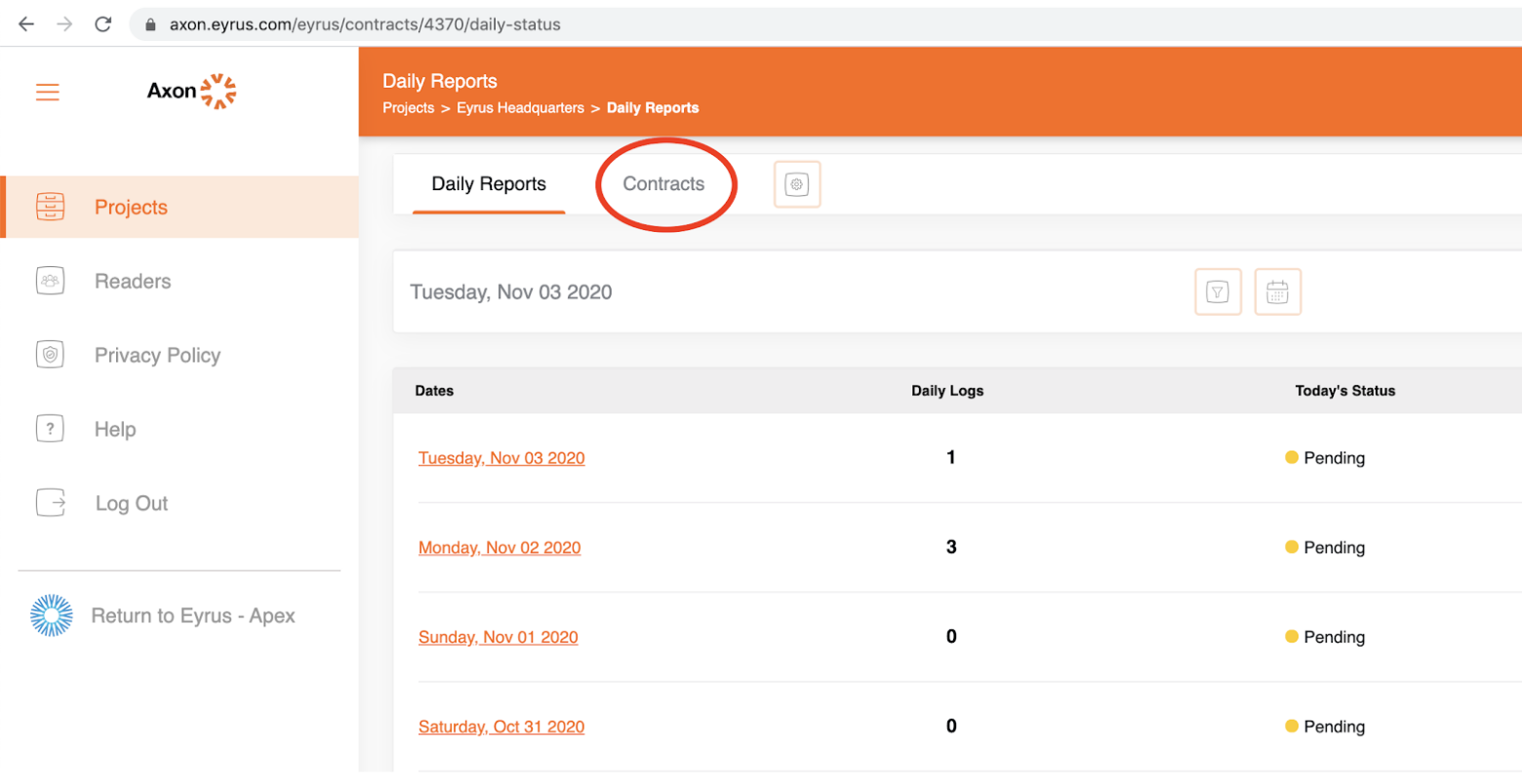Viewport: 1522px width, 784px height.
Task: Click Pending status for Tuesday, Nov 03
Action: (1325, 458)
